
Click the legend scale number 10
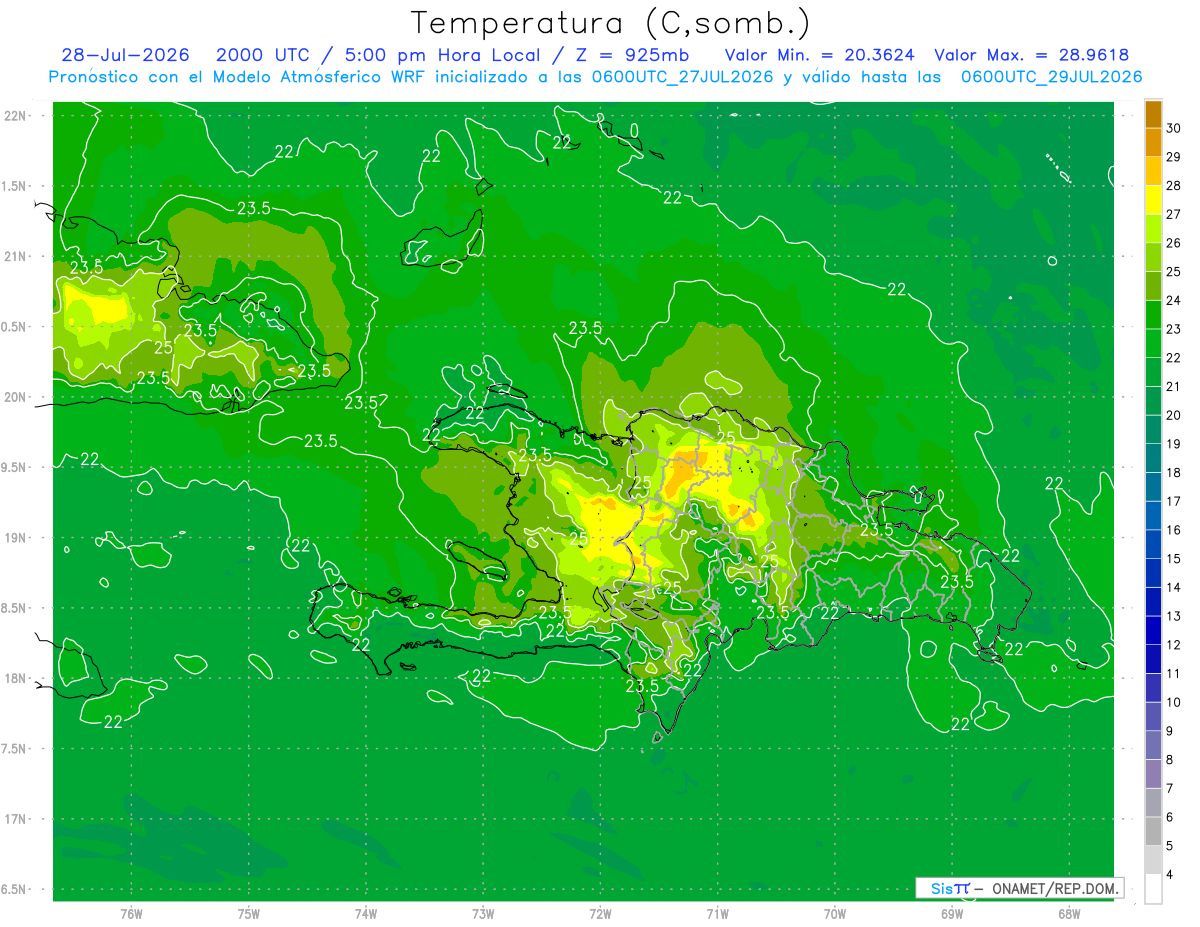1174,702
